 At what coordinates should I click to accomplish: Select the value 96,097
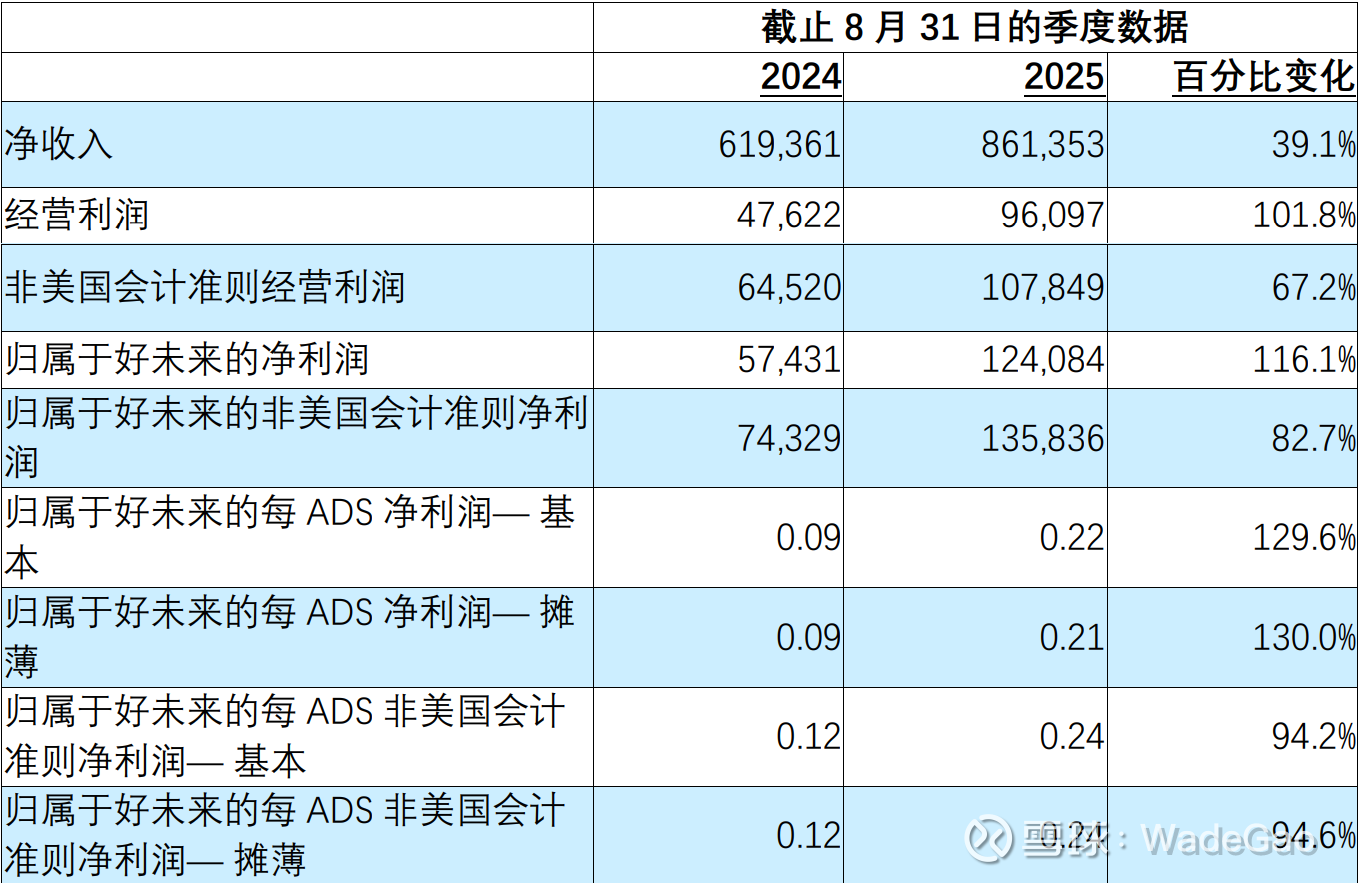pyautogui.click(x=1052, y=215)
